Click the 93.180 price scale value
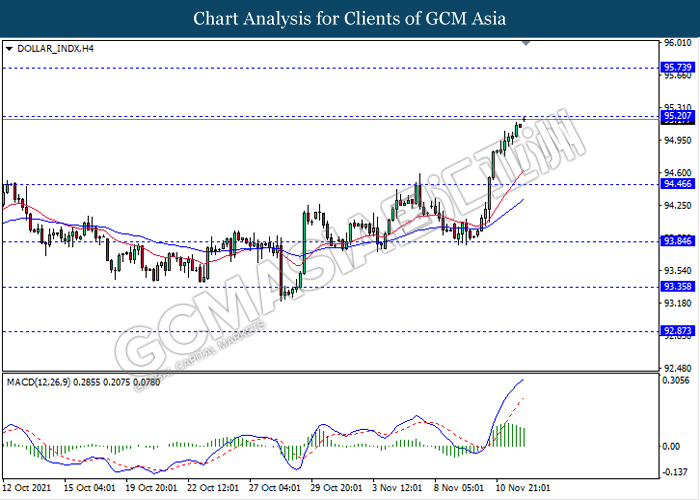The height and width of the screenshot is (500, 700). (x=678, y=304)
